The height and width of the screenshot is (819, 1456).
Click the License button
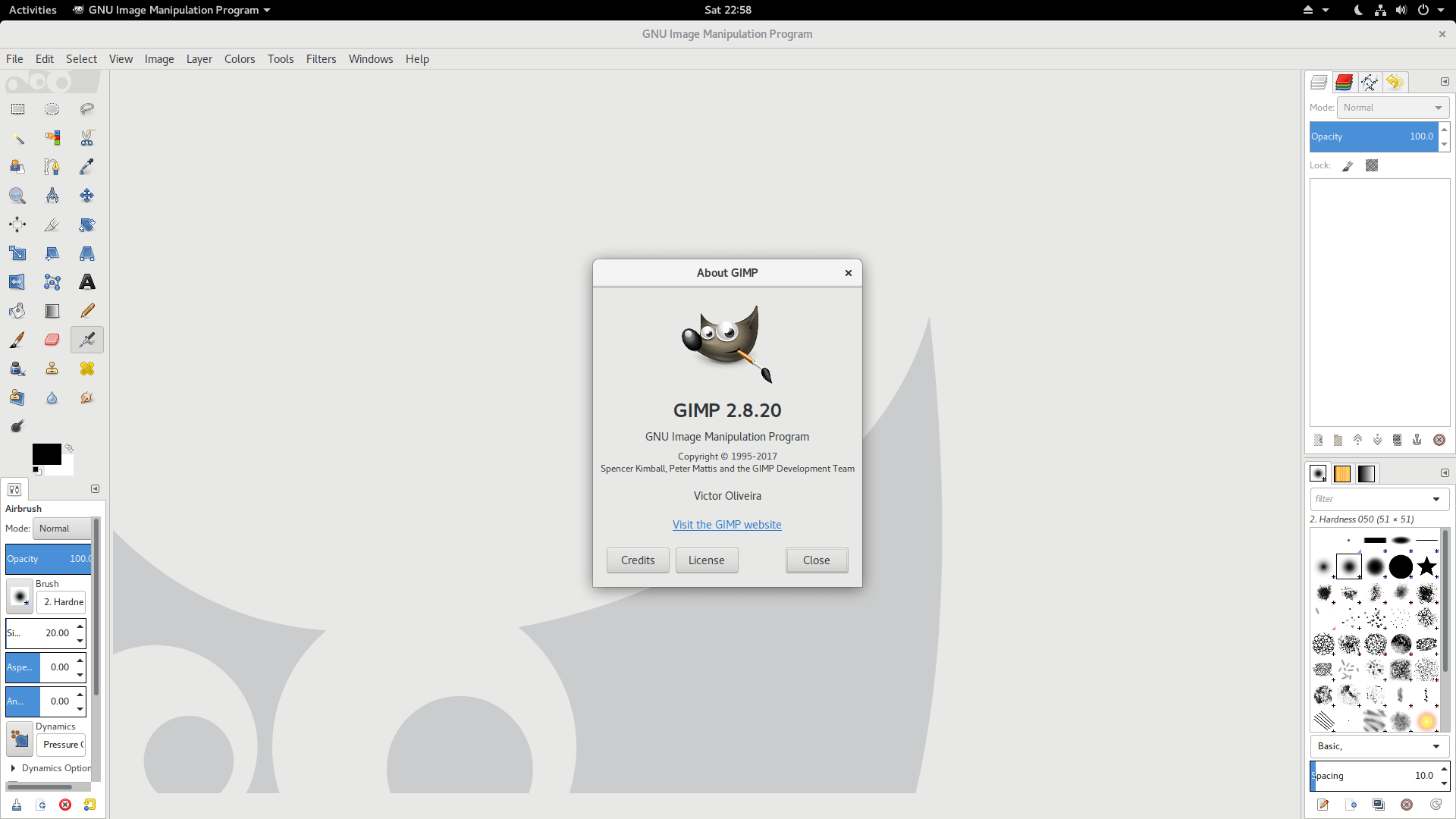[707, 560]
